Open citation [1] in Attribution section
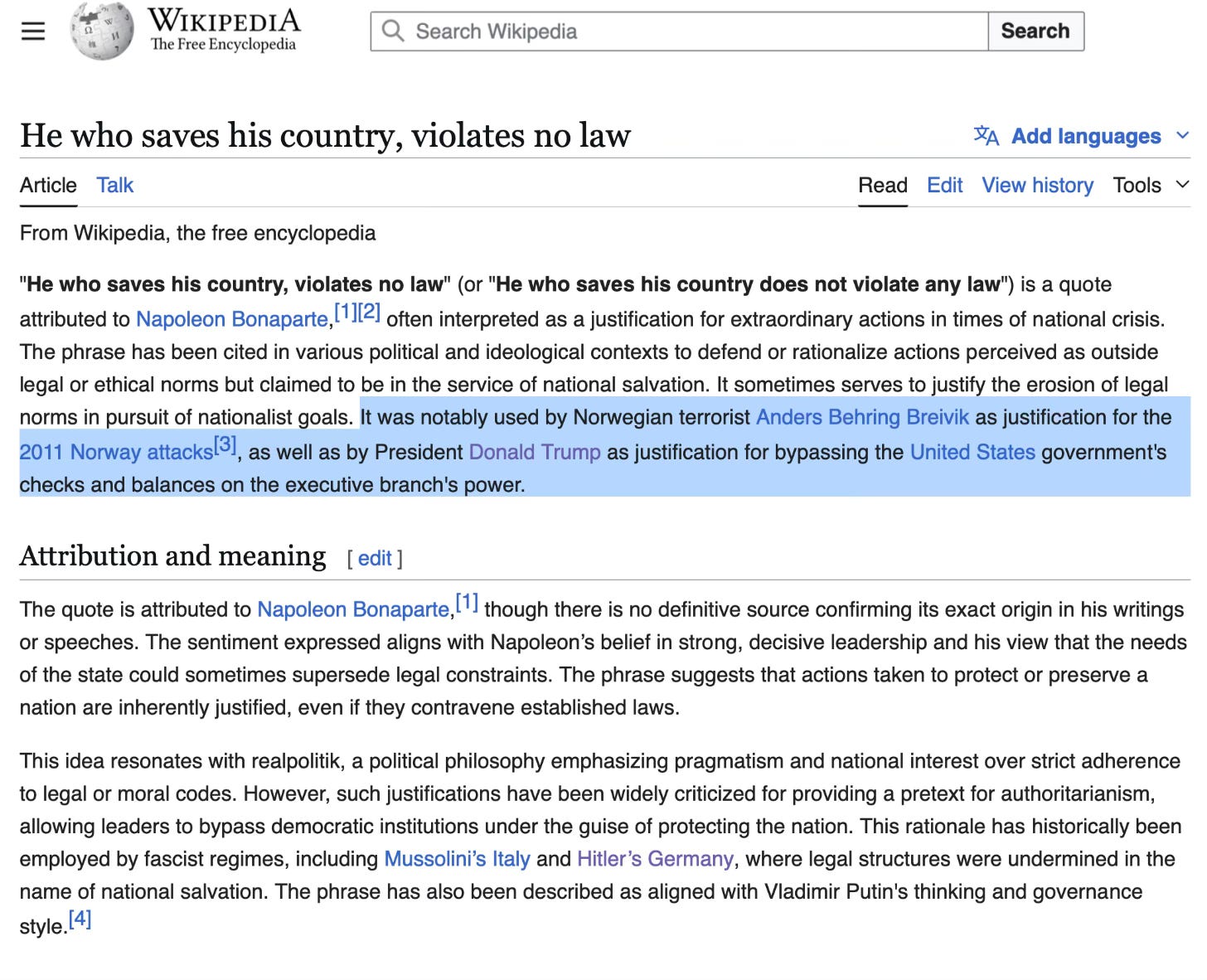1207x980 pixels. (467, 602)
